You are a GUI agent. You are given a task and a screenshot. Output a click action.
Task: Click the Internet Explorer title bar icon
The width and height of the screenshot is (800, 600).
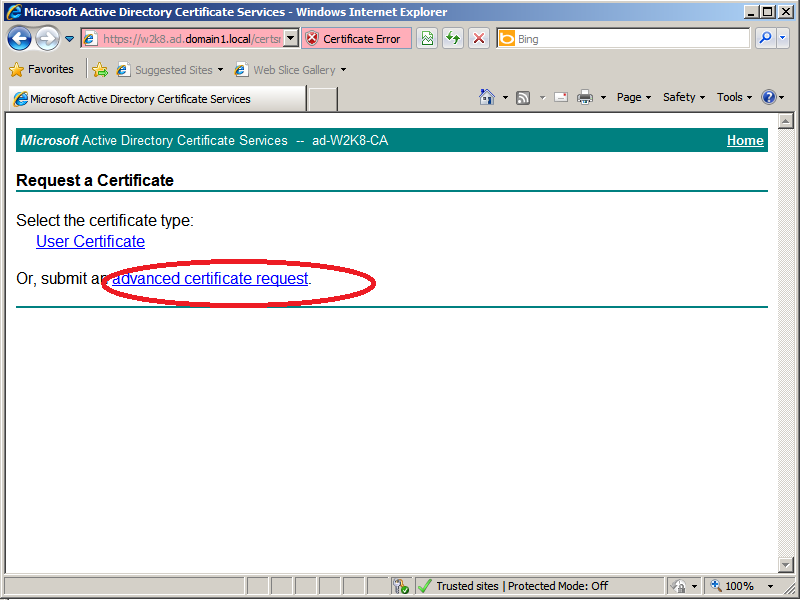14,12
